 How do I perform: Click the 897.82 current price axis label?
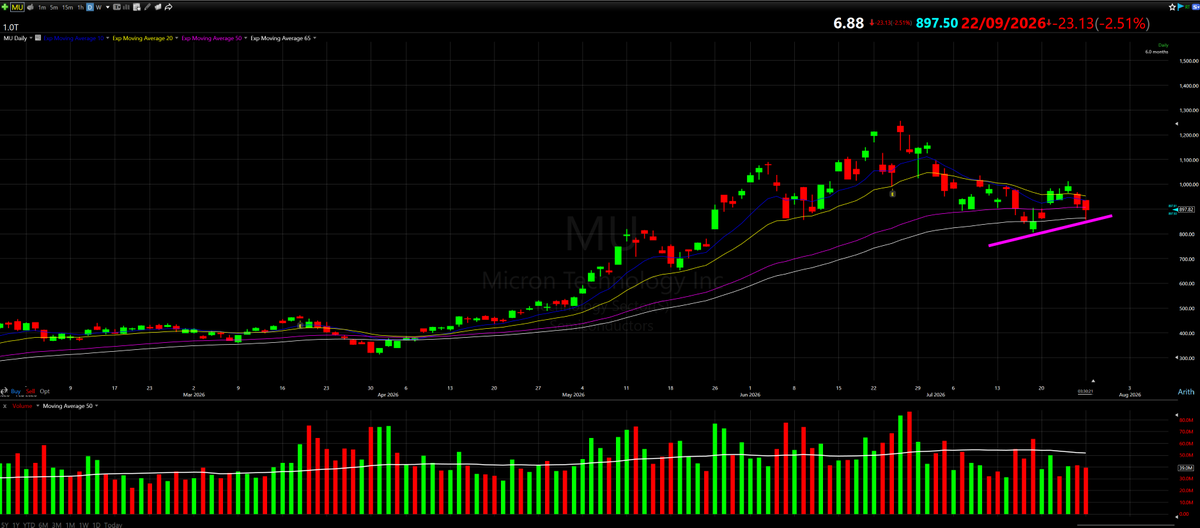pos(1187,209)
